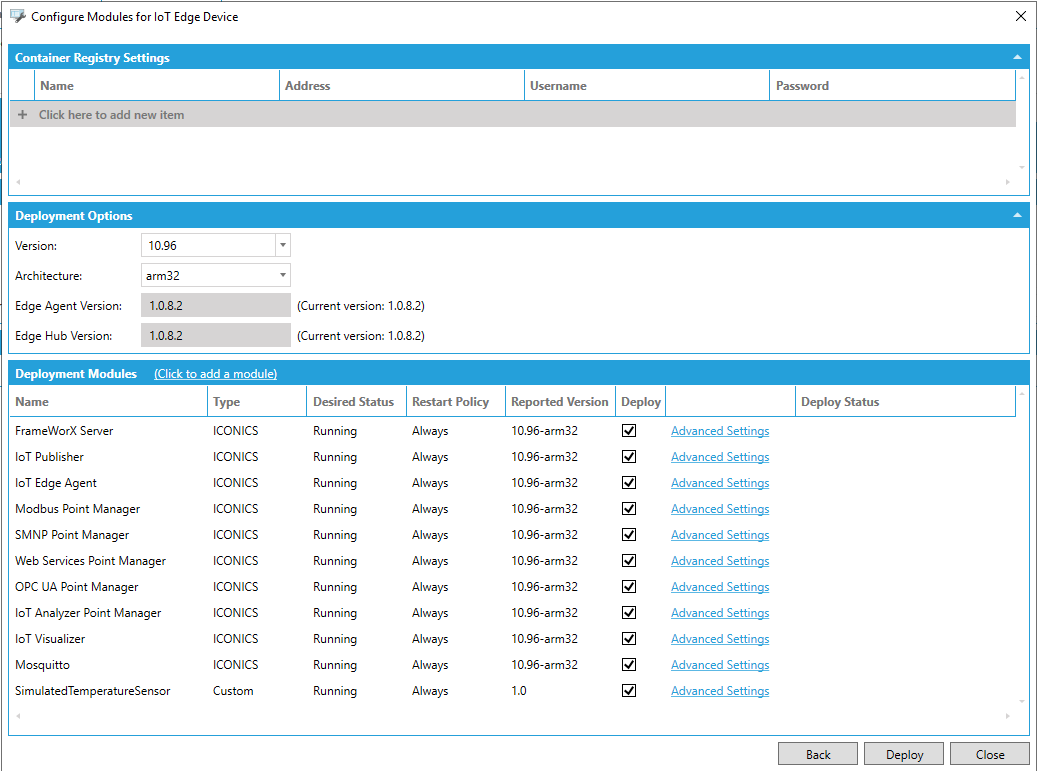Viewport: 1037px width, 771px height.
Task: Click the Password column header
Action: click(x=892, y=85)
